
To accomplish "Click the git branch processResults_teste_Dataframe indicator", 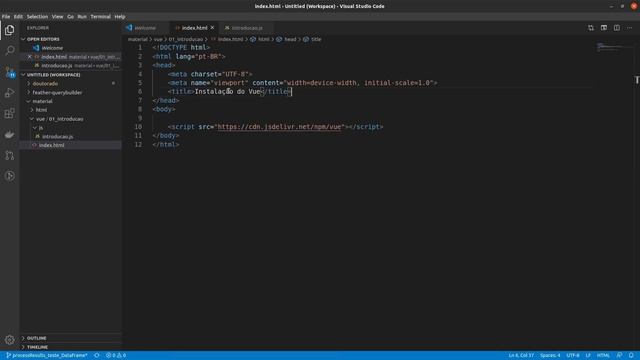I will coord(47,356).
